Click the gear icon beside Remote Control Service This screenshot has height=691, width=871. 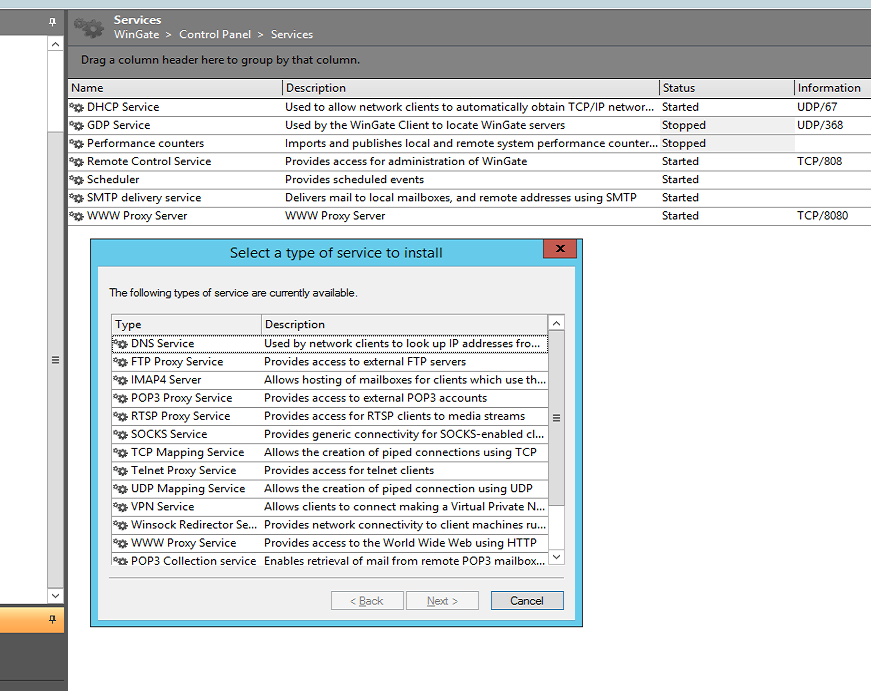click(77, 162)
